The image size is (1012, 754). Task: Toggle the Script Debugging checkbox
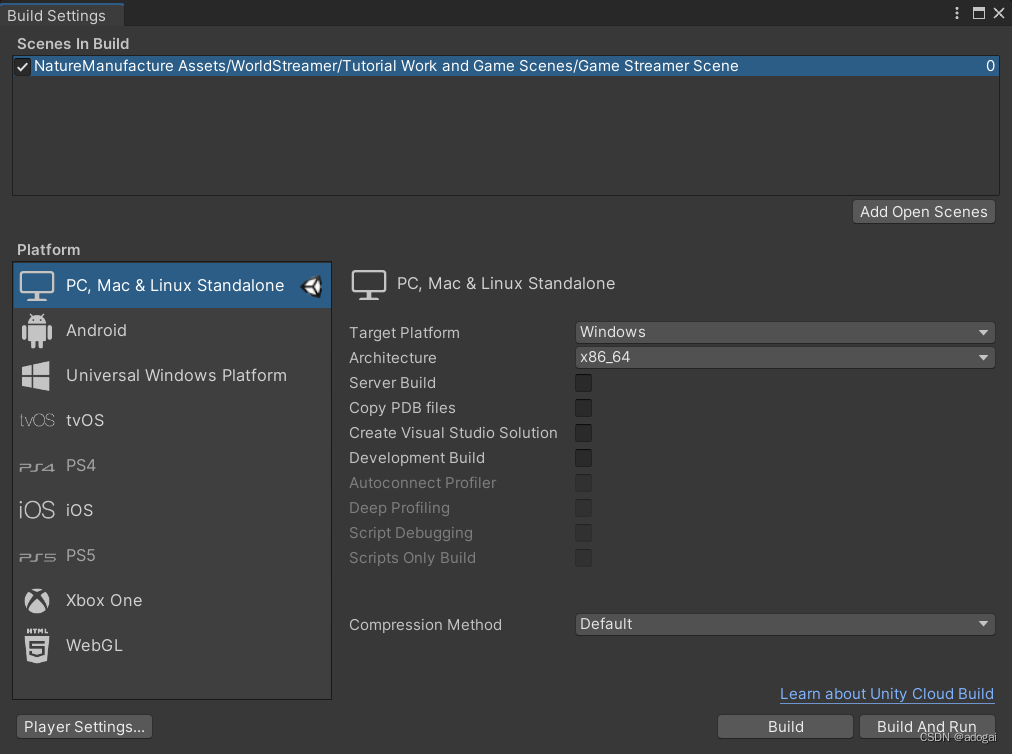click(x=583, y=533)
